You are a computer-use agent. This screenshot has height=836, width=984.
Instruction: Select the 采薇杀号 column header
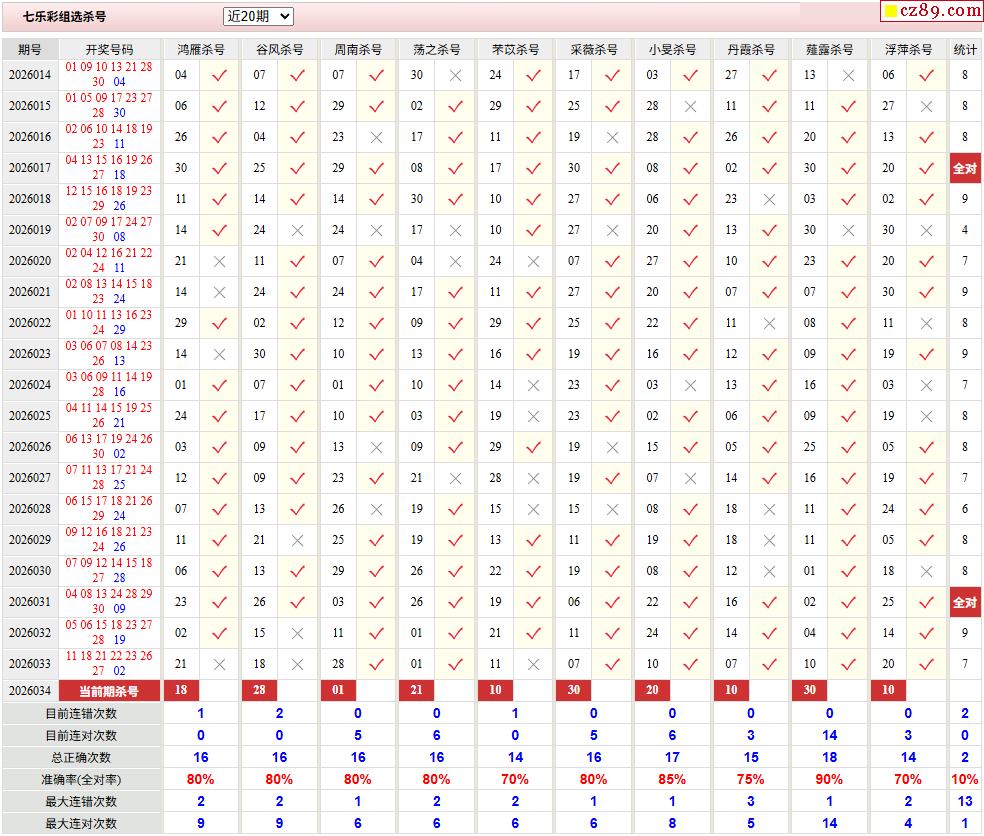(x=594, y=49)
